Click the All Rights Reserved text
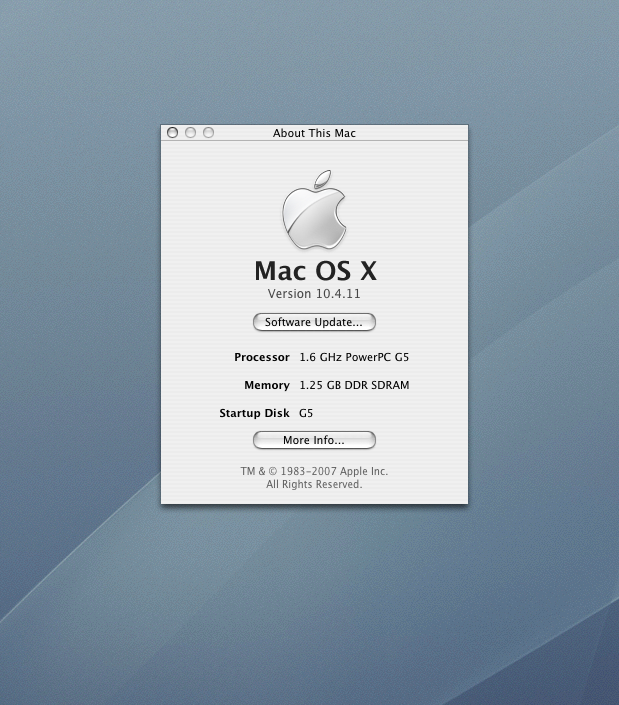 tap(314, 484)
